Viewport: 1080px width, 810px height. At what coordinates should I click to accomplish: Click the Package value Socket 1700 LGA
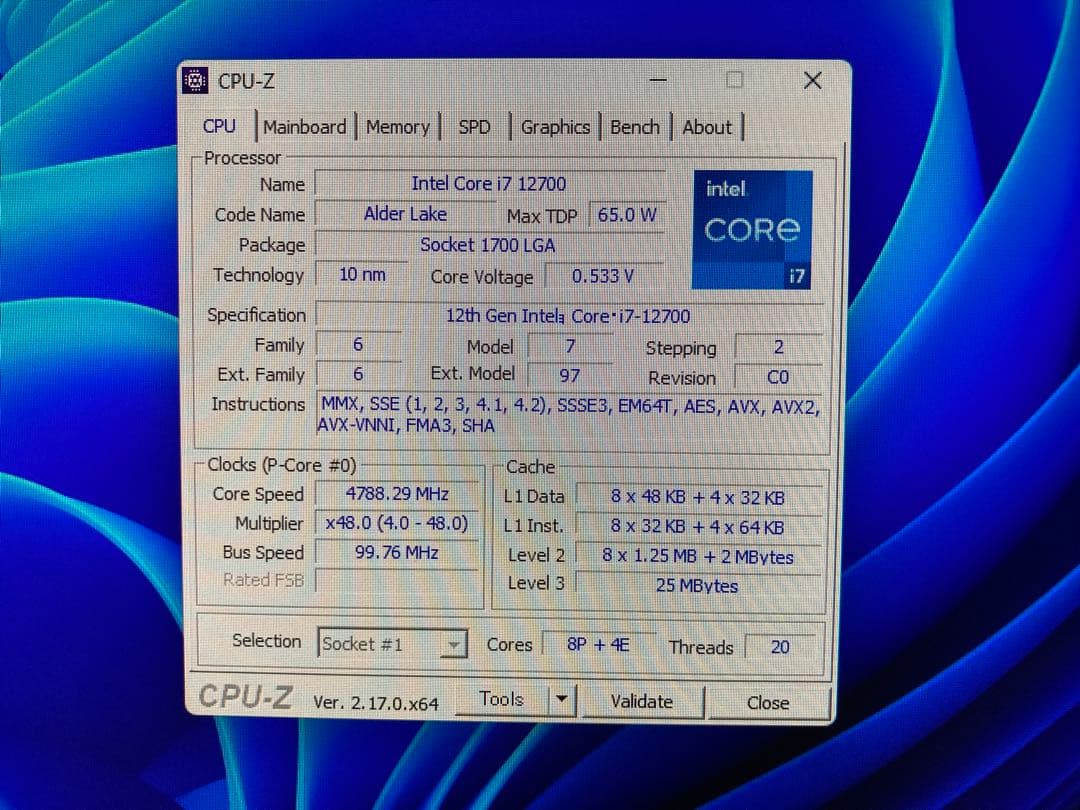point(489,245)
